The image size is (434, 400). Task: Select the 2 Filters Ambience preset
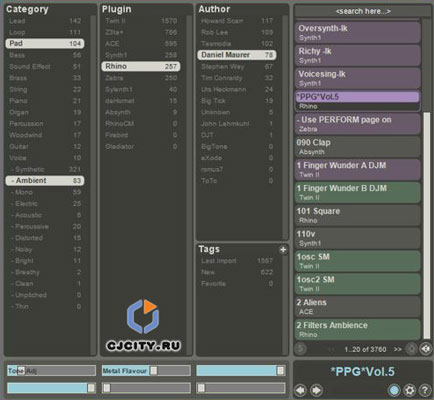point(357,330)
